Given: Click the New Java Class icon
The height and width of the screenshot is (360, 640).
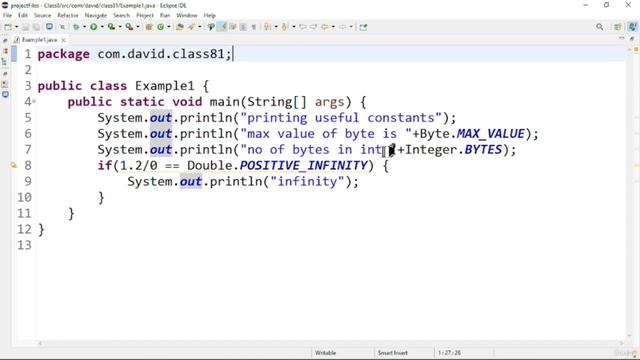Looking at the screenshot, I should (160, 27).
